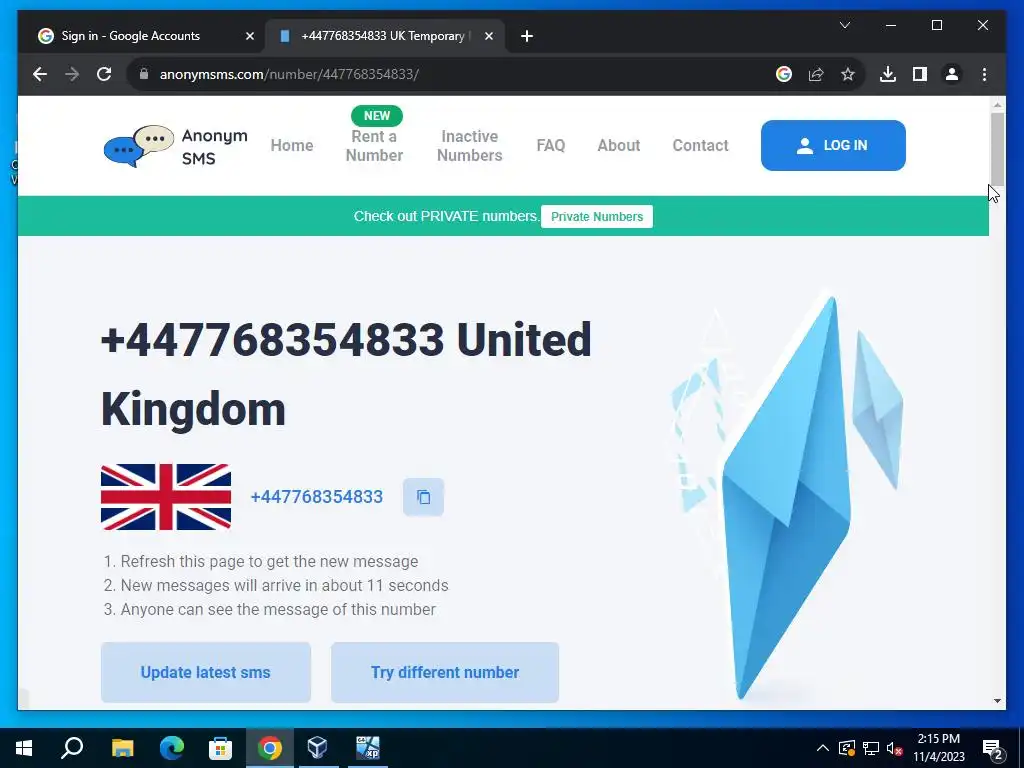The width and height of the screenshot is (1024, 768).
Task: Toggle the side panel icon
Action: pyautogui.click(x=920, y=74)
